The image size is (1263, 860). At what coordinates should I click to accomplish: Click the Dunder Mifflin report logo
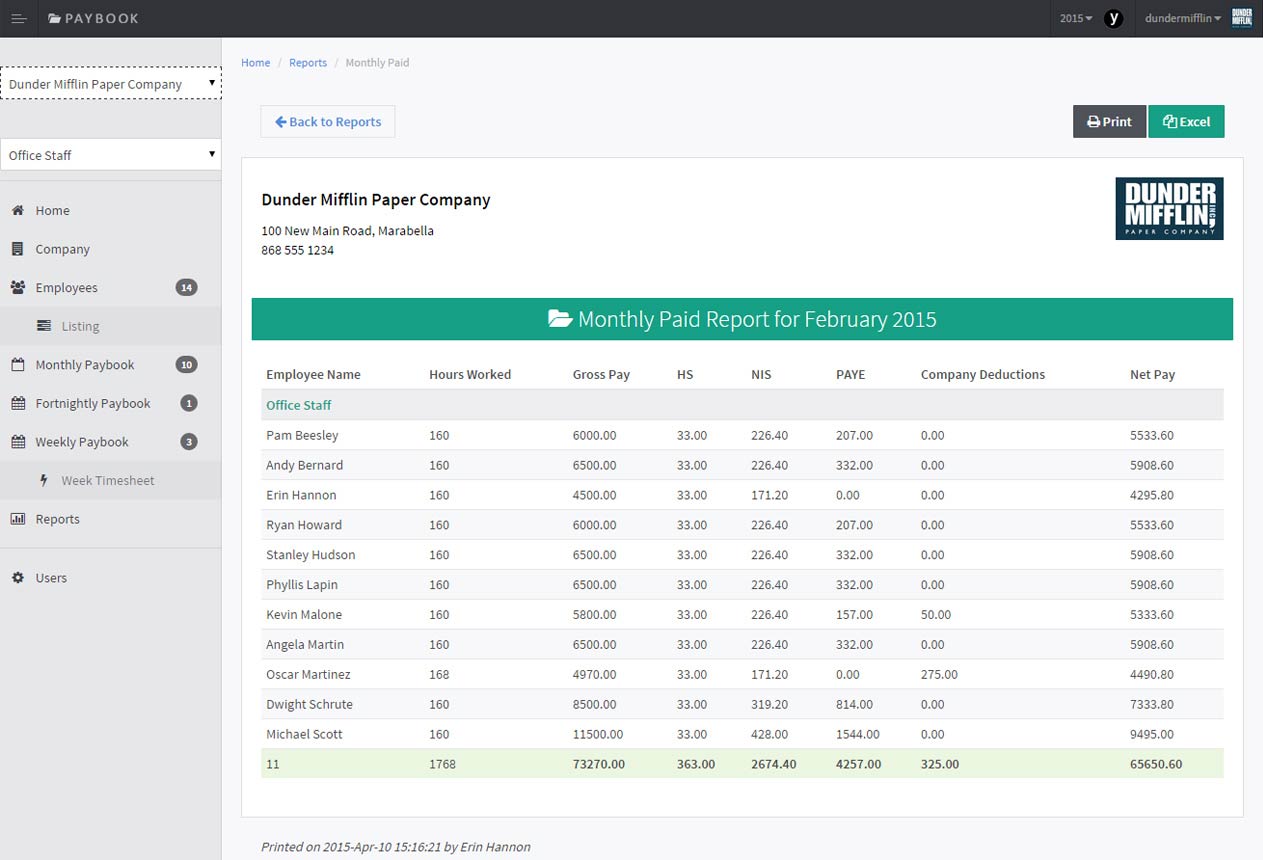pyautogui.click(x=1169, y=208)
